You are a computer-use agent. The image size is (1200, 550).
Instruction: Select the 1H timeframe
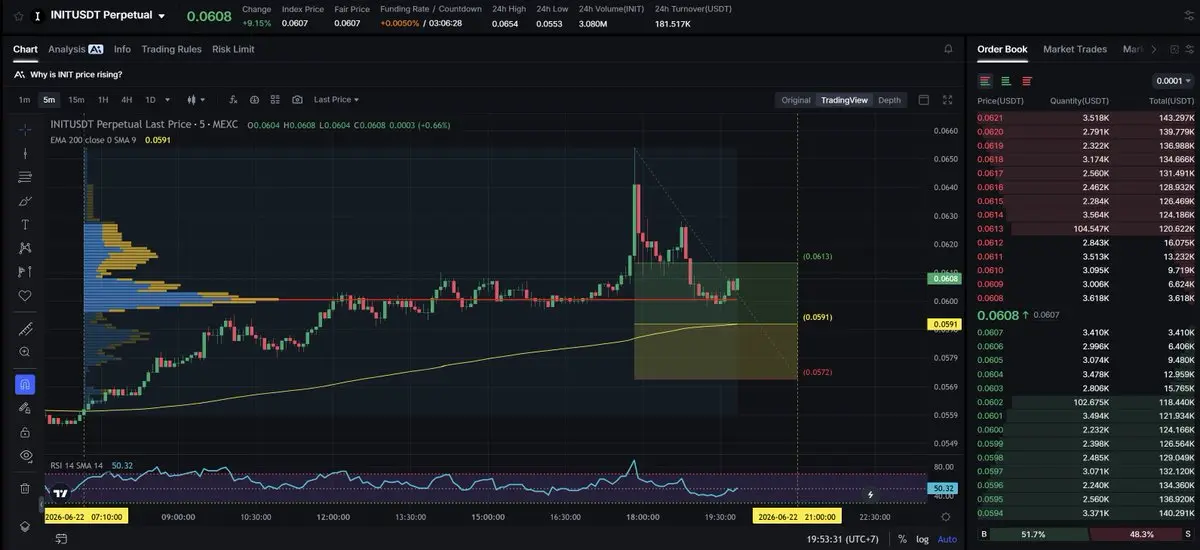click(102, 100)
